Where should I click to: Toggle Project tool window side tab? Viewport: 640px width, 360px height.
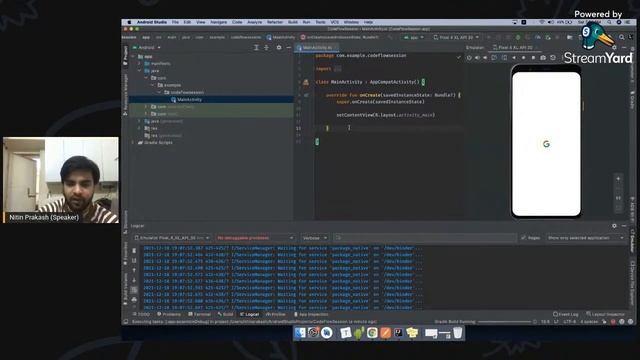[x=125, y=56]
